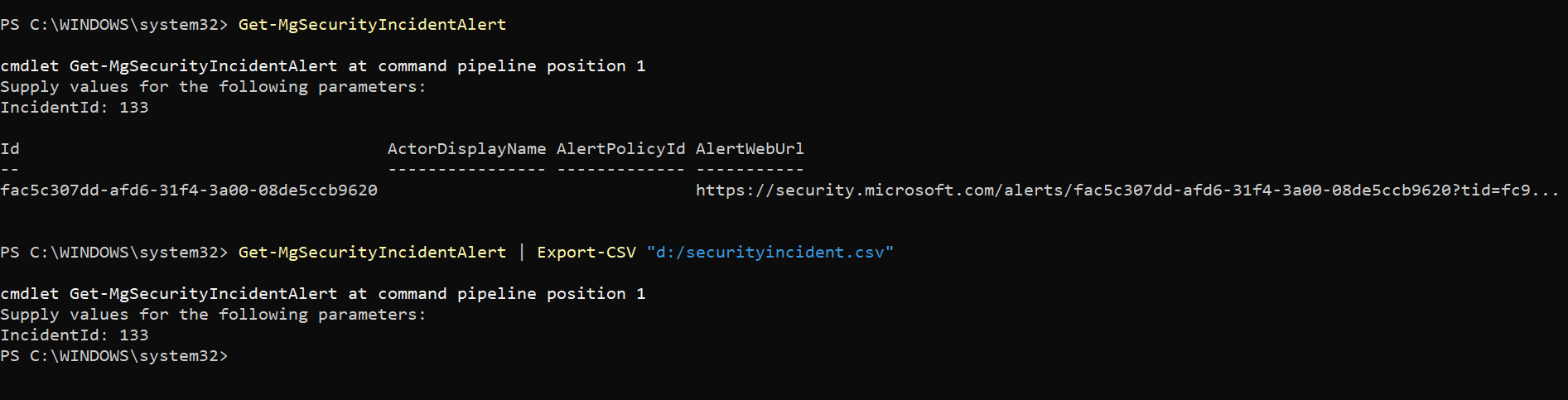
Task: Click the first IncidentId: 133 entry above the table
Action: [x=75, y=108]
